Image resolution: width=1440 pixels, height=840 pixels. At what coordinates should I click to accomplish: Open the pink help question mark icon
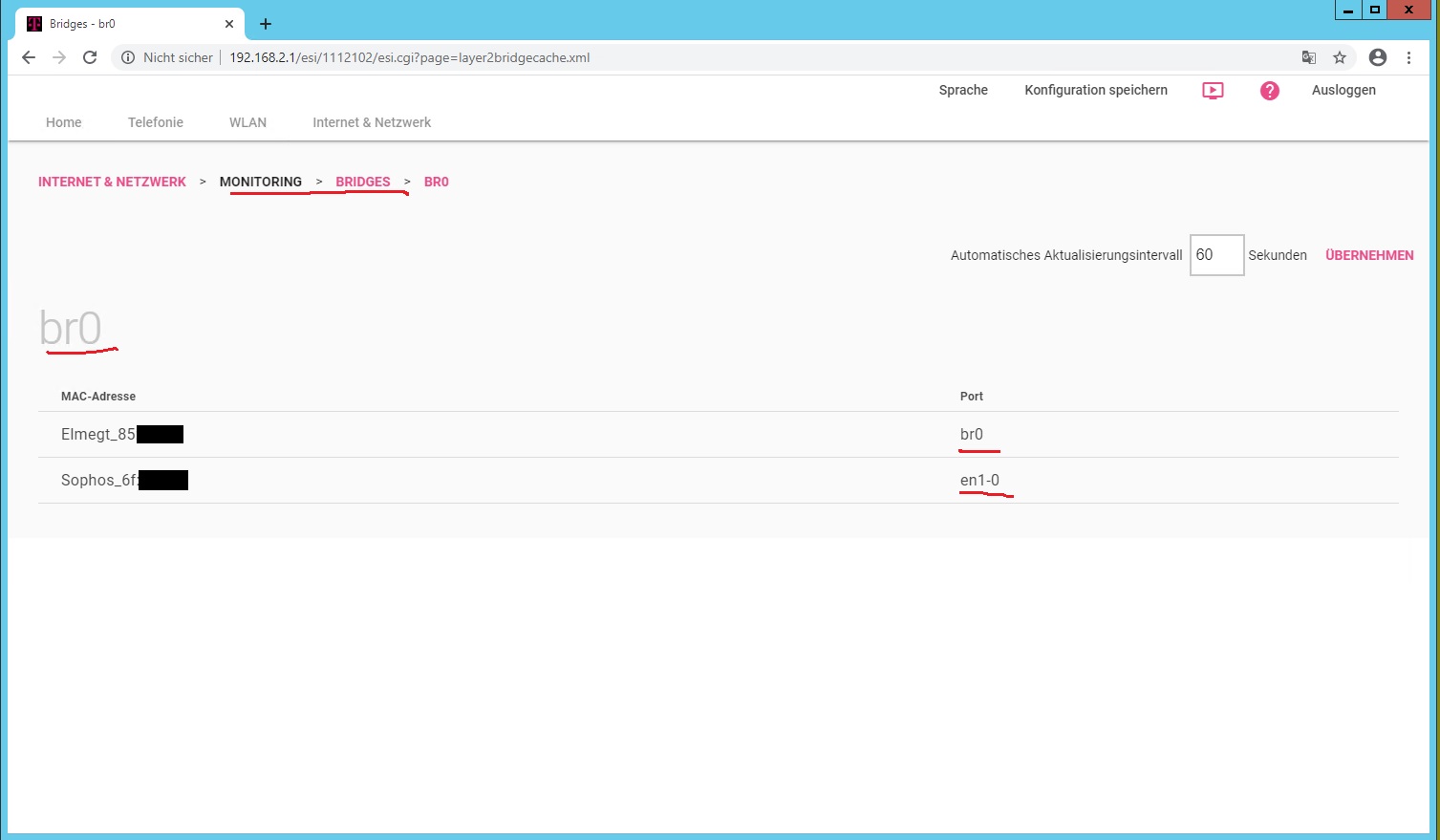tap(1269, 91)
